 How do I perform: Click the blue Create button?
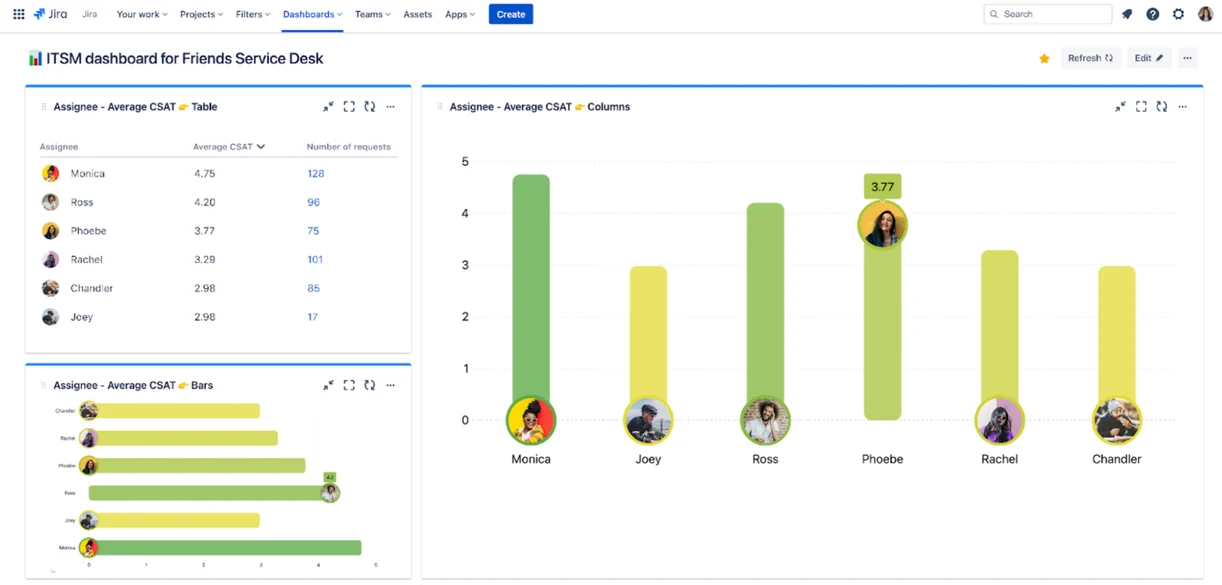point(510,14)
